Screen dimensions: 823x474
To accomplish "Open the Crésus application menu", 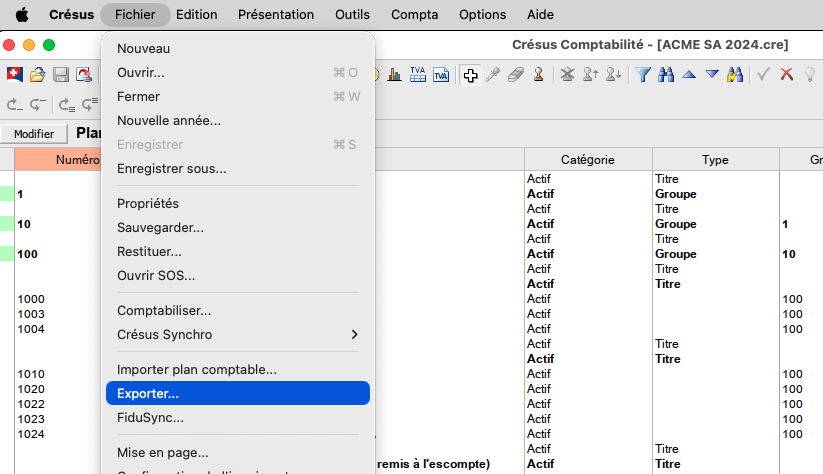I will (x=71, y=15).
